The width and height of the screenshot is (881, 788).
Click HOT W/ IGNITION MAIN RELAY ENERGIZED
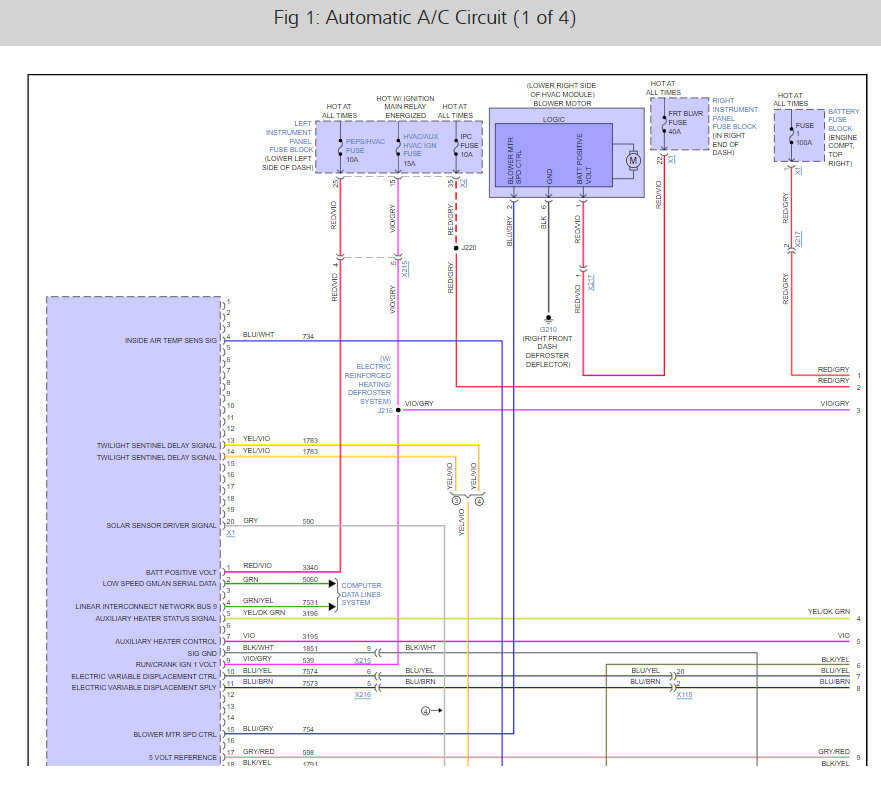pyautogui.click(x=405, y=107)
